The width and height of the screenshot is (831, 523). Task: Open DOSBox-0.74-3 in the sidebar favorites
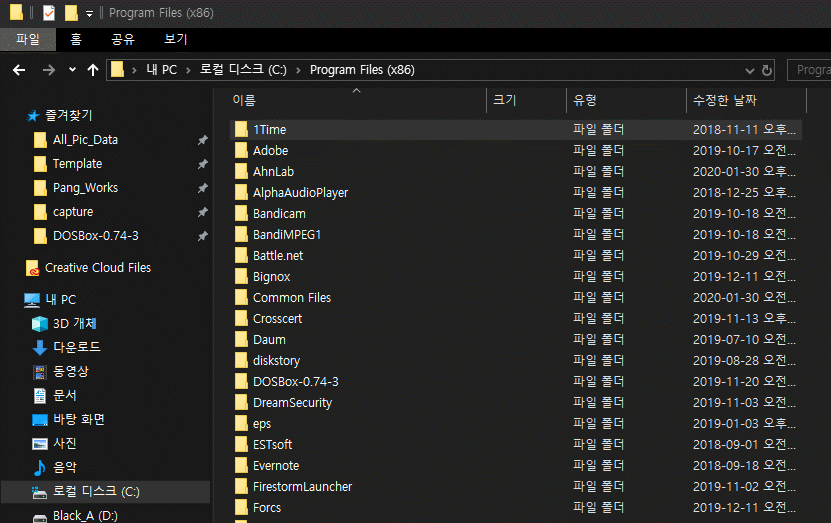[x=96, y=236]
